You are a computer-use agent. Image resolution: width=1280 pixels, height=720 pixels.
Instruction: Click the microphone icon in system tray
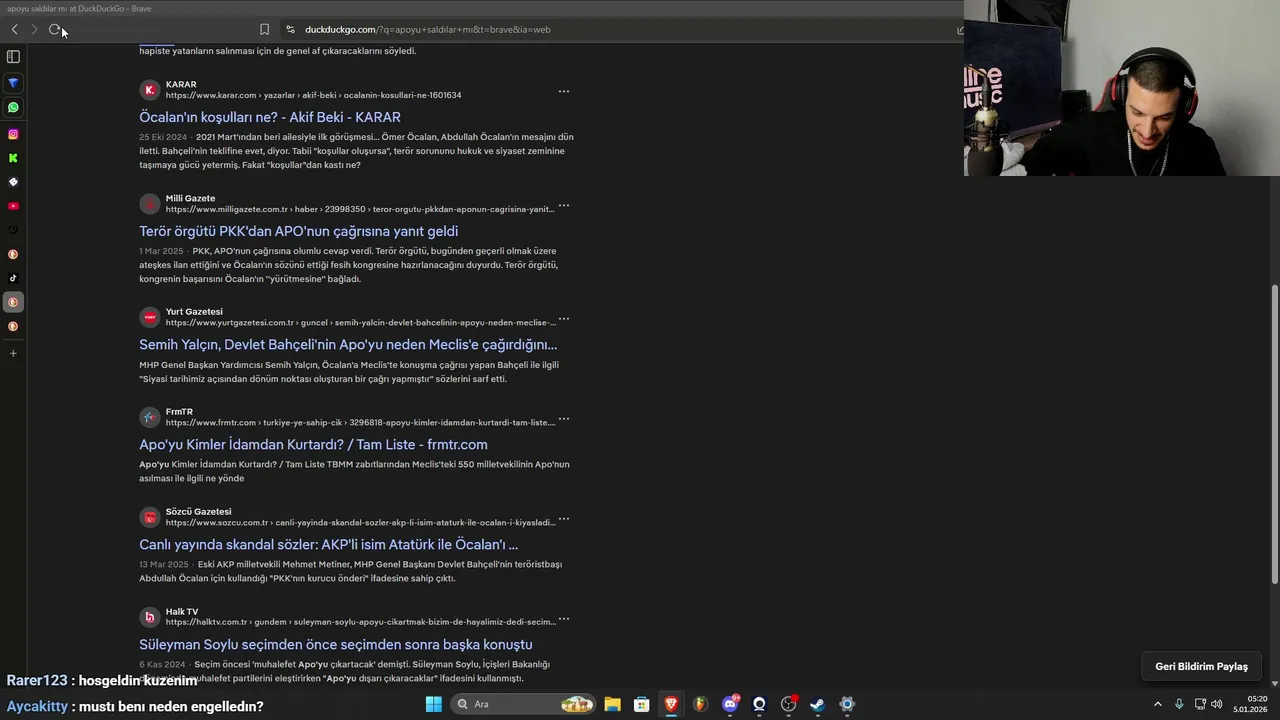click(1179, 704)
